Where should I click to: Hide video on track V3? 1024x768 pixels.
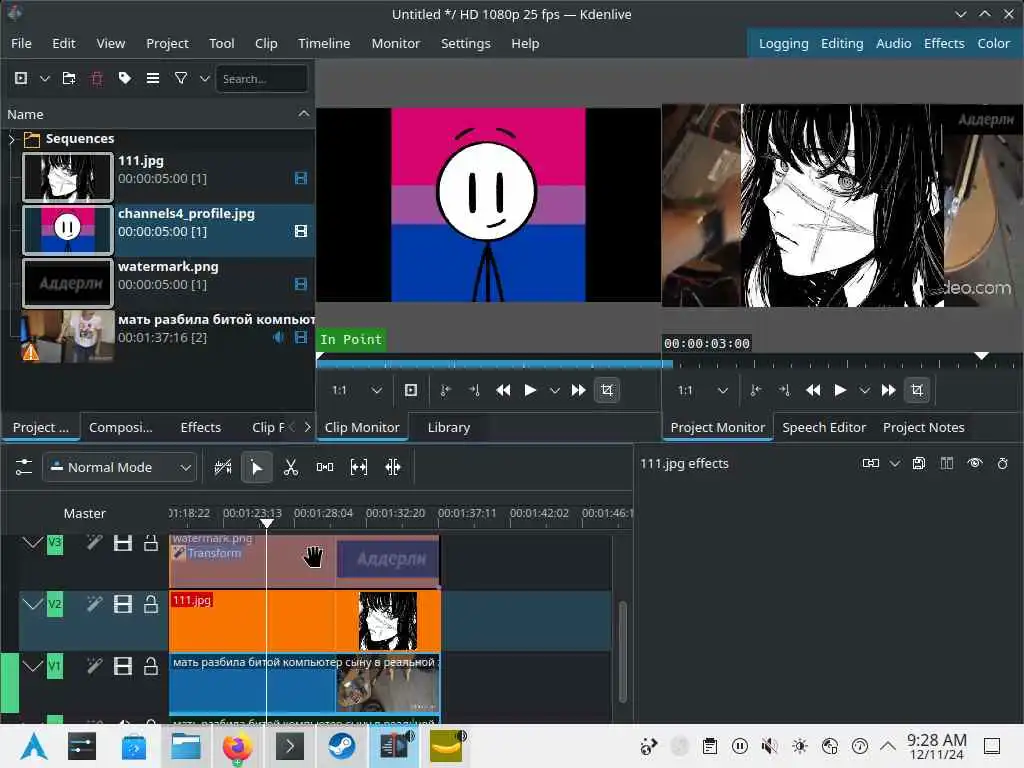[123, 543]
